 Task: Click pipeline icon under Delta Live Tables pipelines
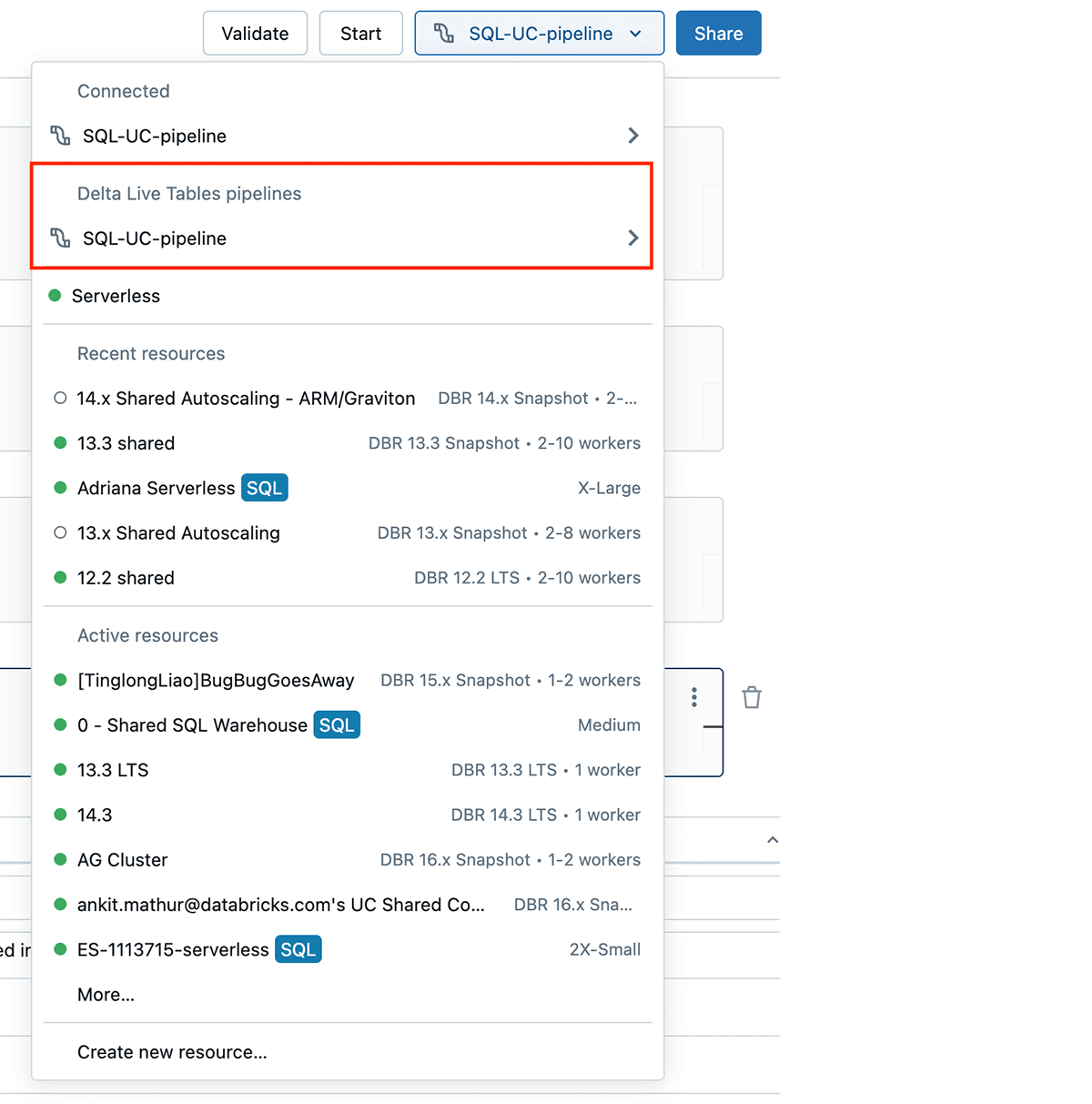(61, 238)
